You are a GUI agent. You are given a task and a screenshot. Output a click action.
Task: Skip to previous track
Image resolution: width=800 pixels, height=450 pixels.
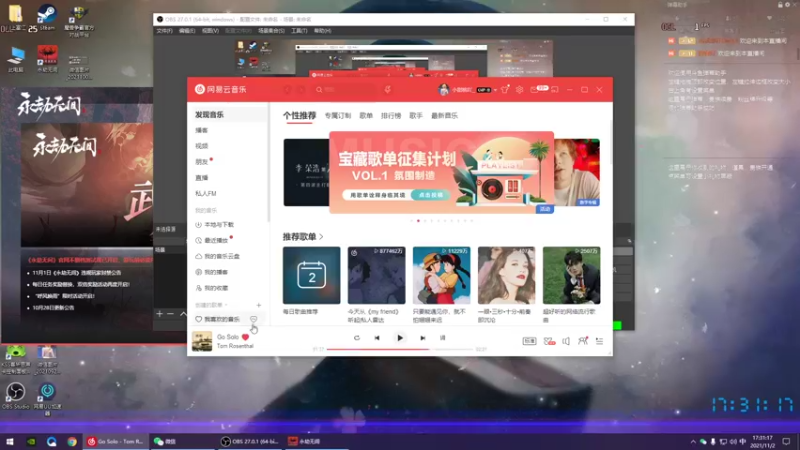click(x=377, y=338)
